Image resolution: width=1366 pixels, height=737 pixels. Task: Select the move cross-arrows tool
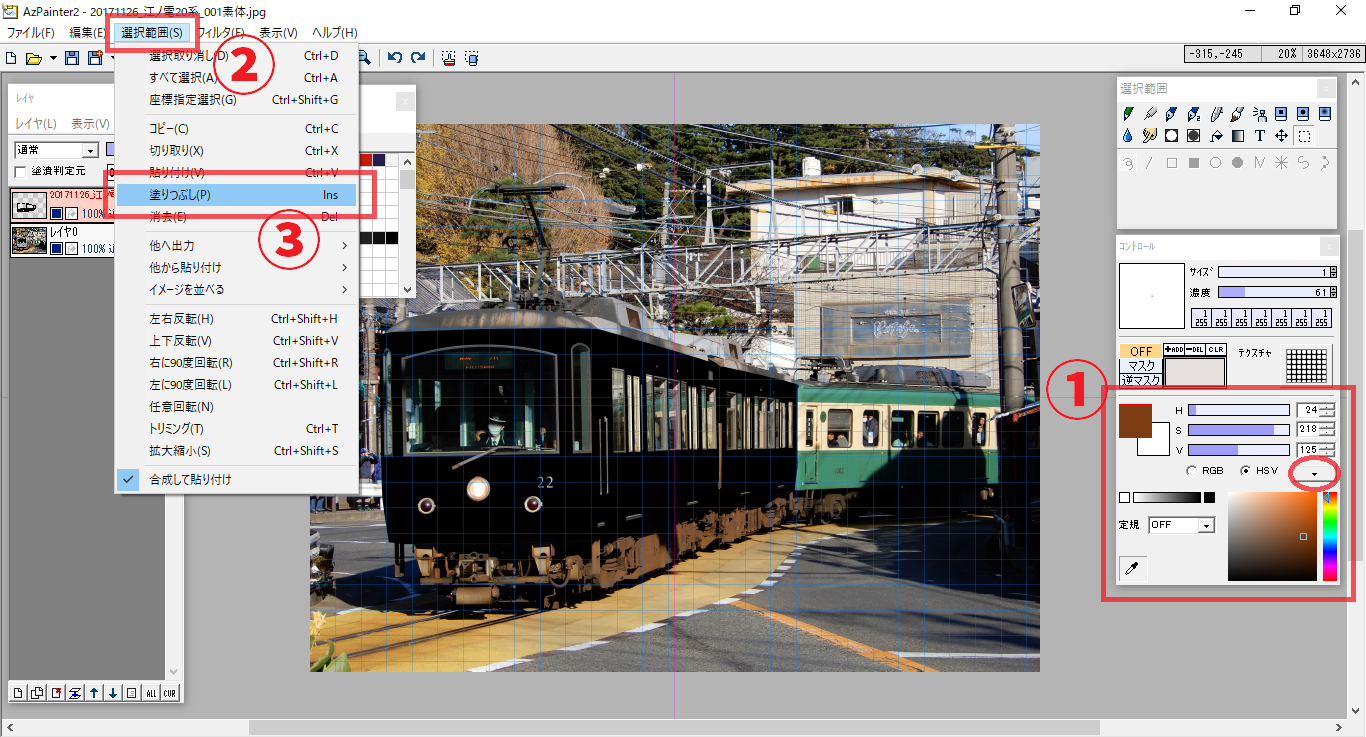tap(1281, 135)
